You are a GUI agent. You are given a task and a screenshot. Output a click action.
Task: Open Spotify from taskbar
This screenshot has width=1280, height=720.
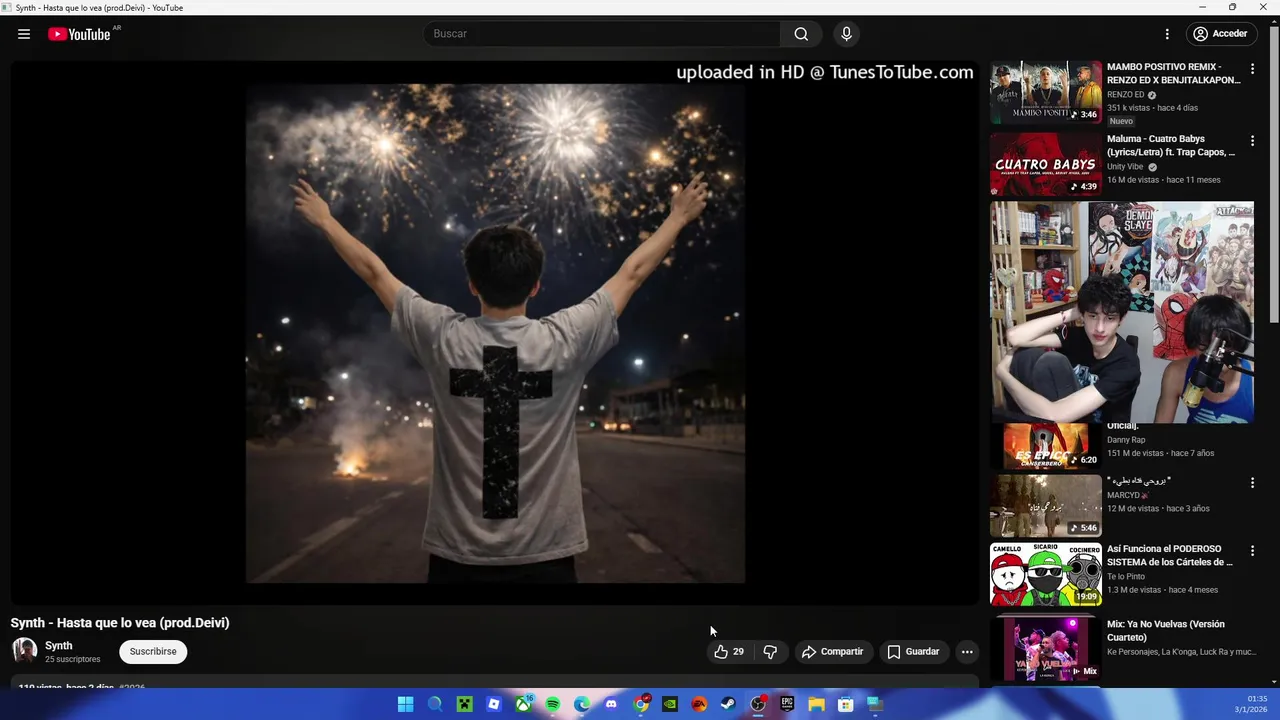pyautogui.click(x=553, y=704)
